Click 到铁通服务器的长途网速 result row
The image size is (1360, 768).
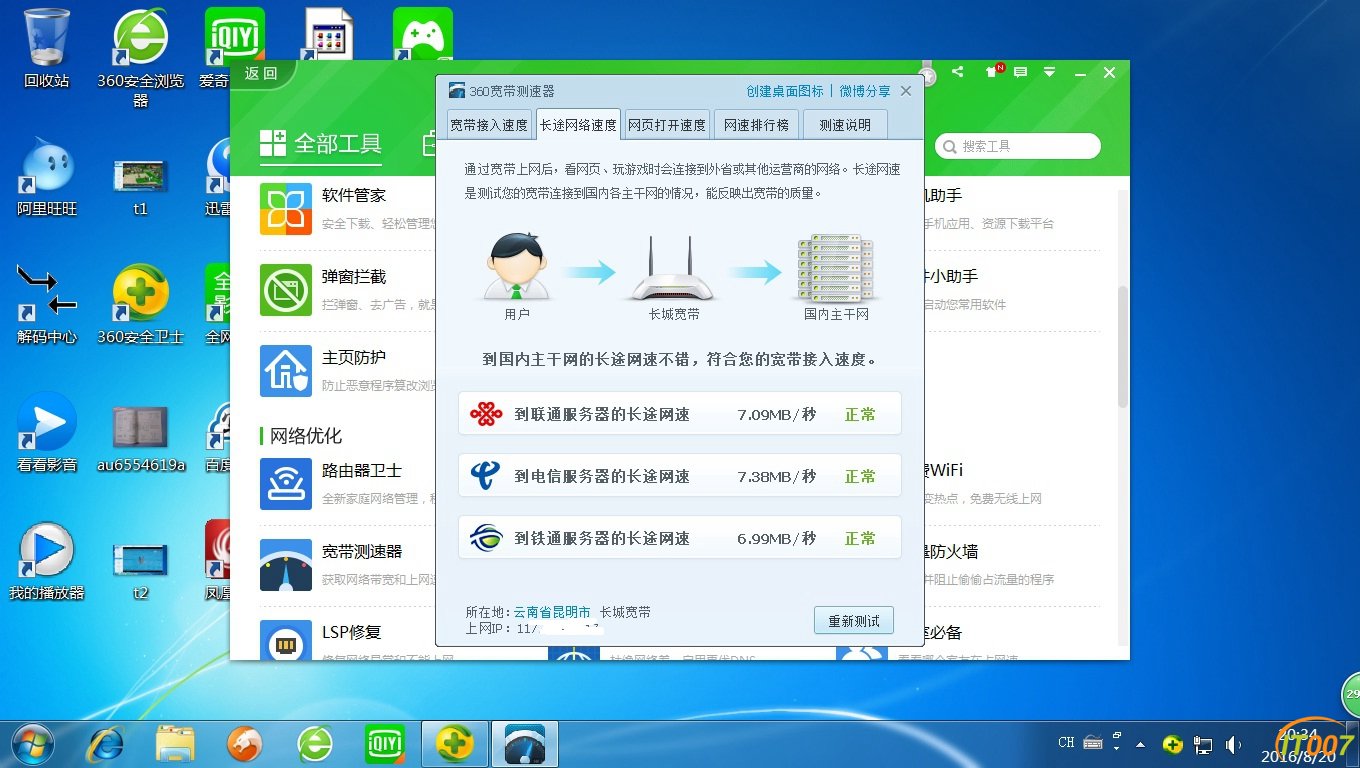pos(680,538)
